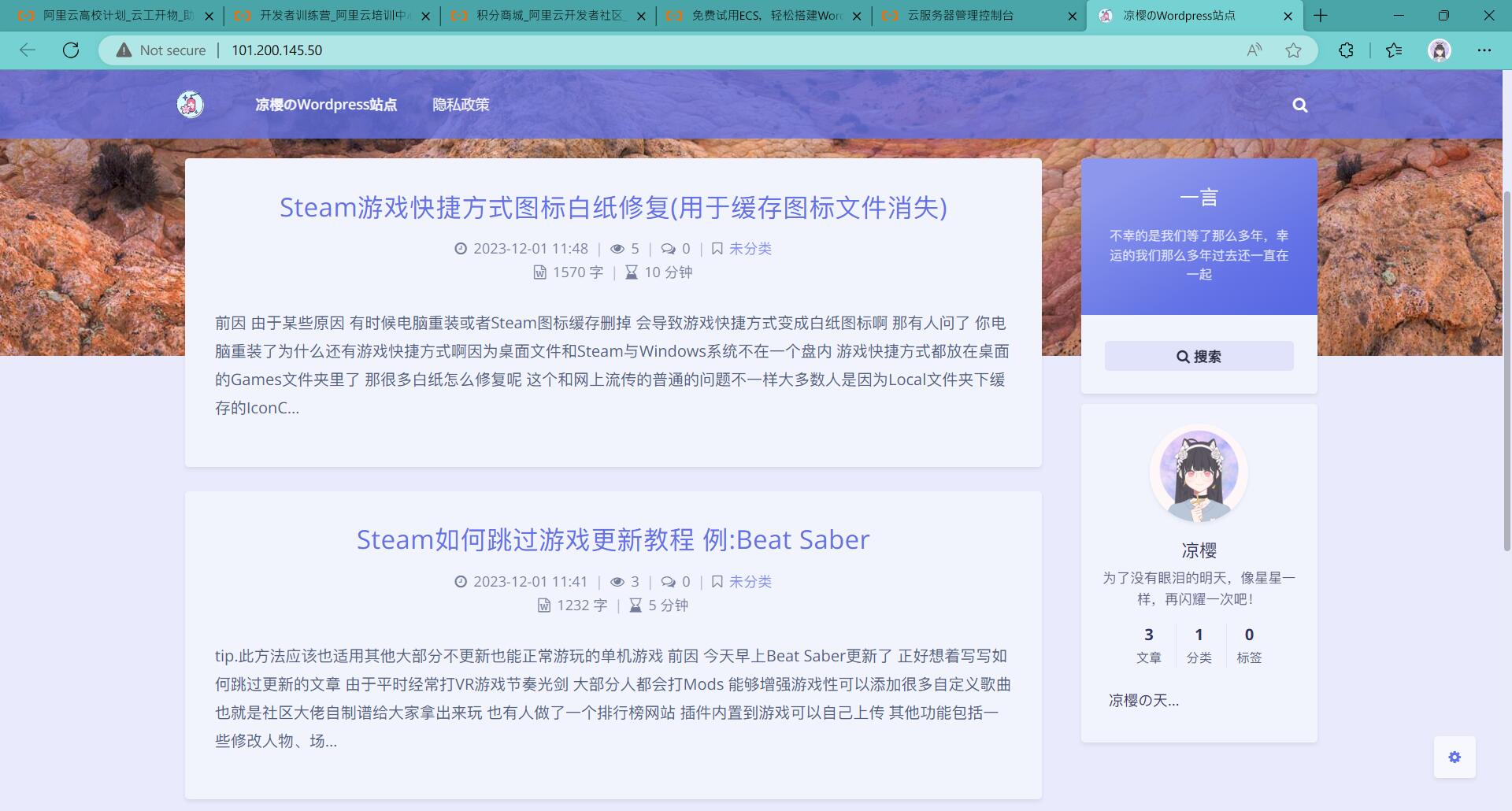Click the 5 分钟 reading time
Viewport: 1512px width, 811px height.
click(x=668, y=605)
